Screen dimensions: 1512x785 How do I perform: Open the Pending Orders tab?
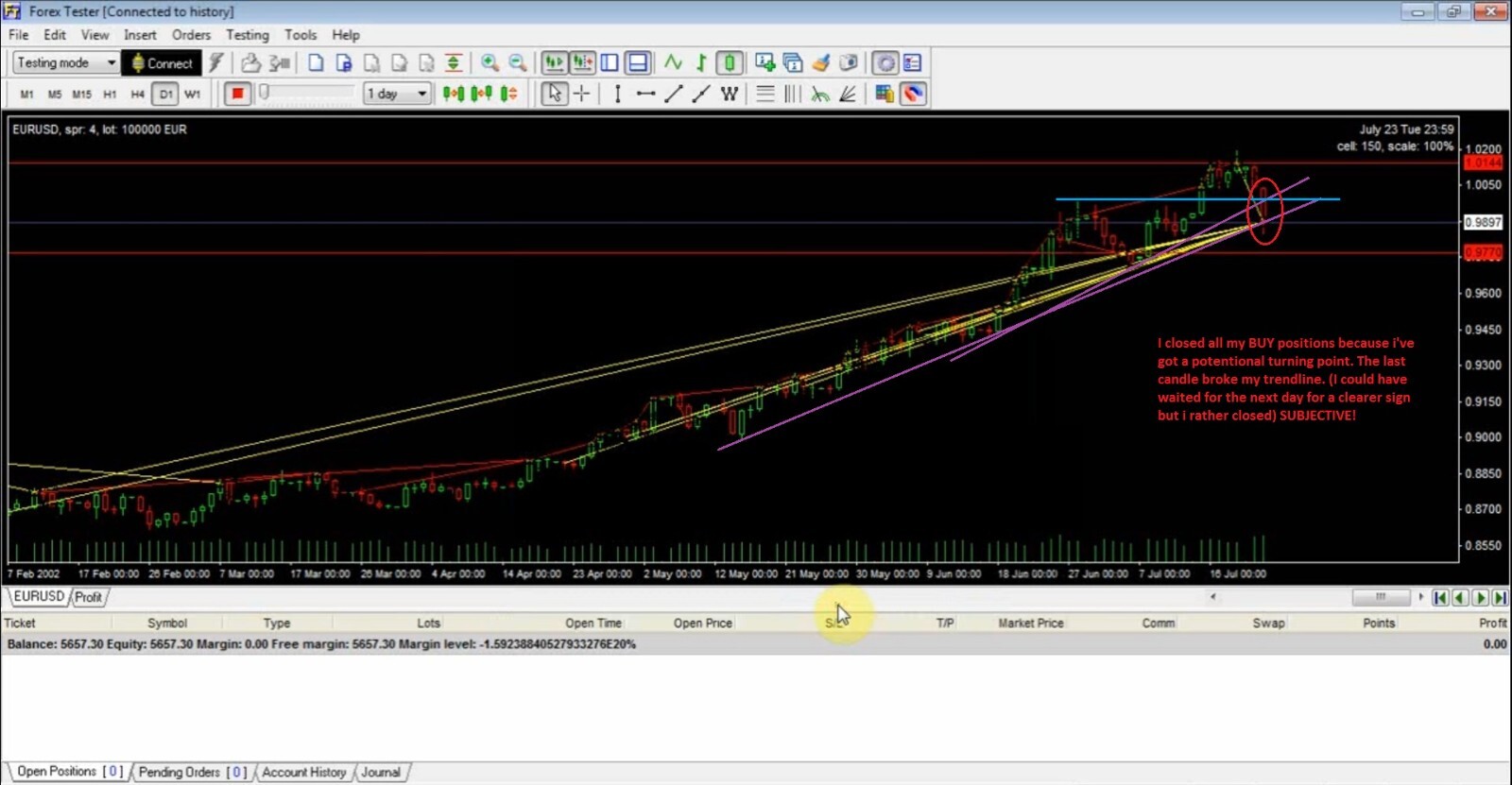(x=192, y=772)
